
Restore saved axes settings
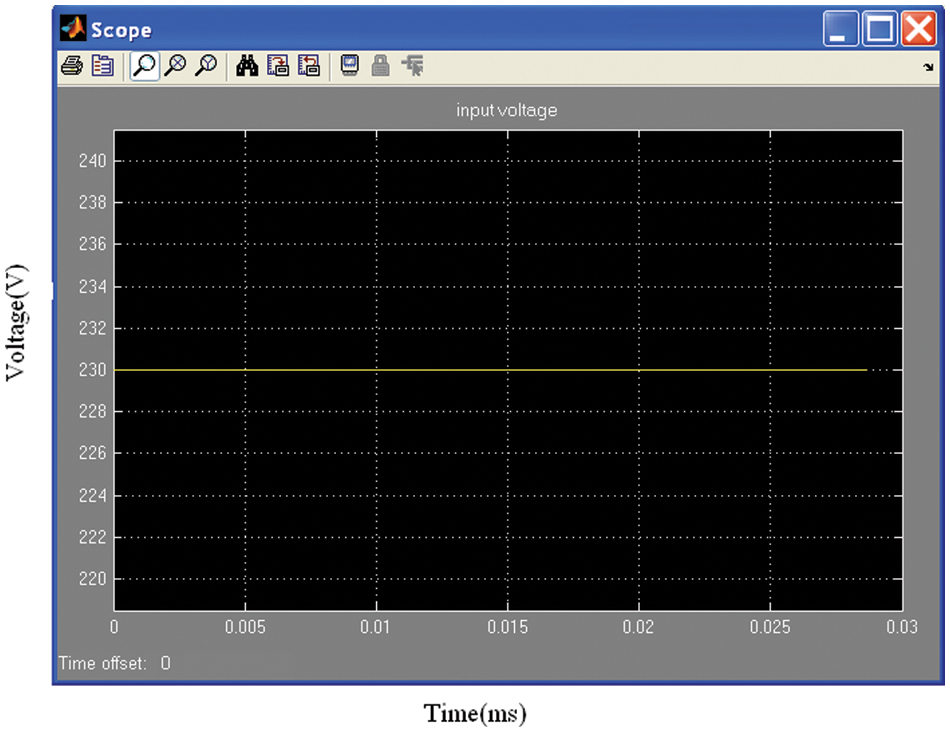pyautogui.click(x=309, y=67)
